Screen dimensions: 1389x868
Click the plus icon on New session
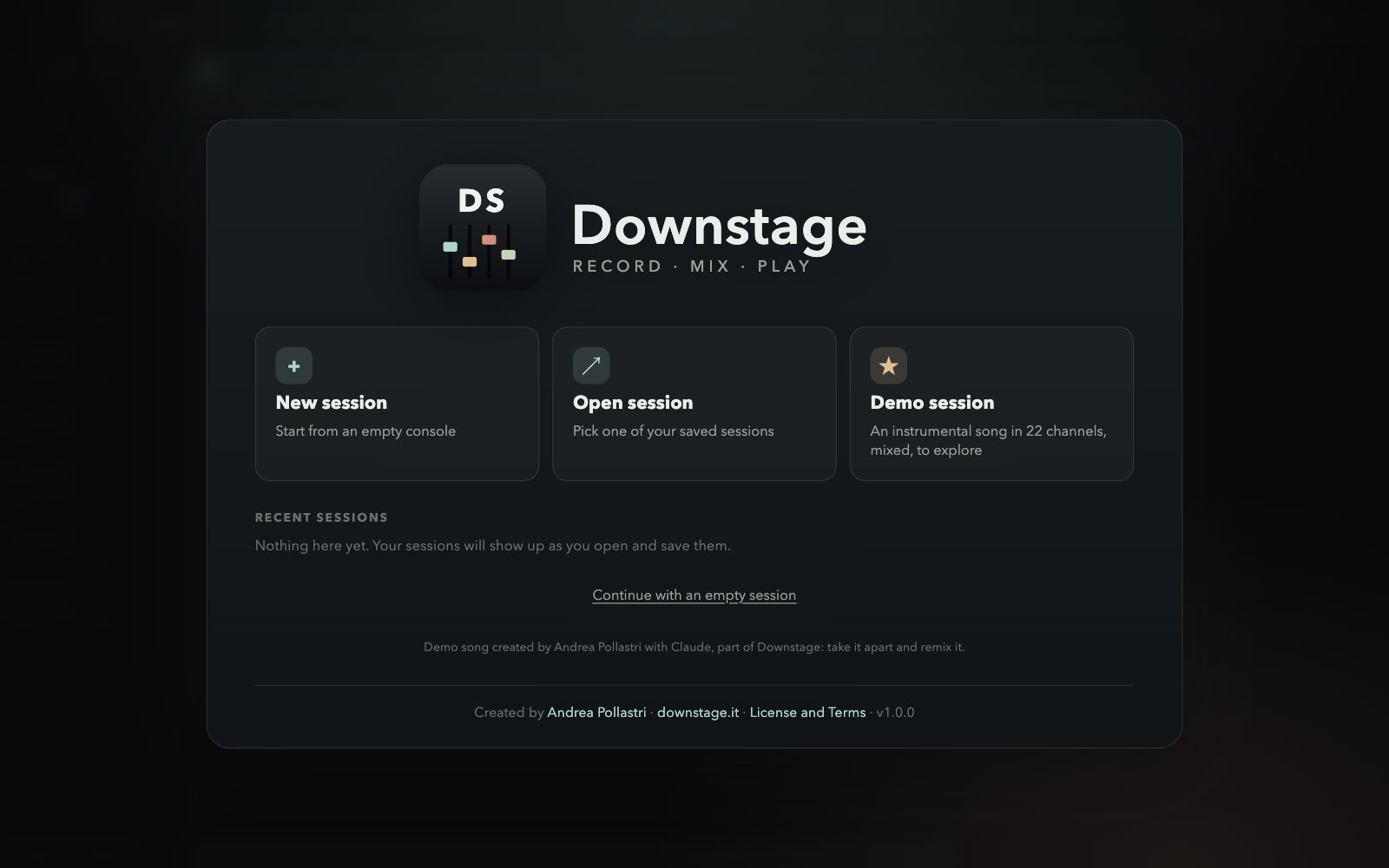pos(293,365)
